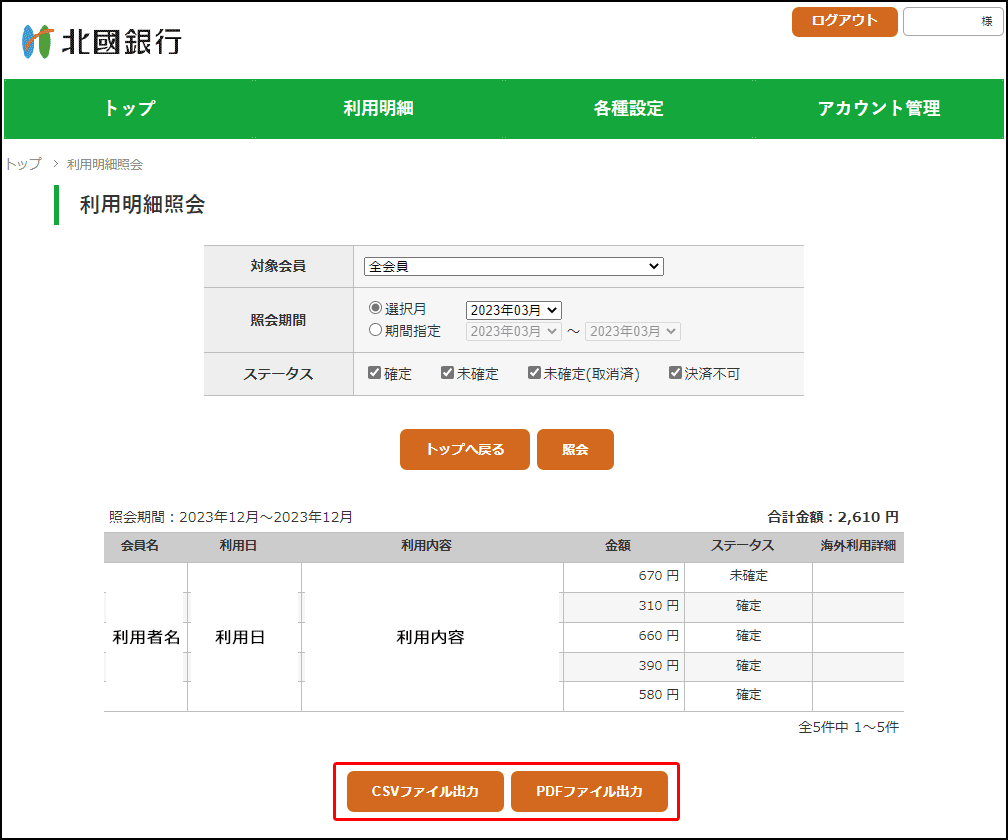Go to 各種設定 menu
Viewport: 1008px width, 840px height.
point(628,109)
